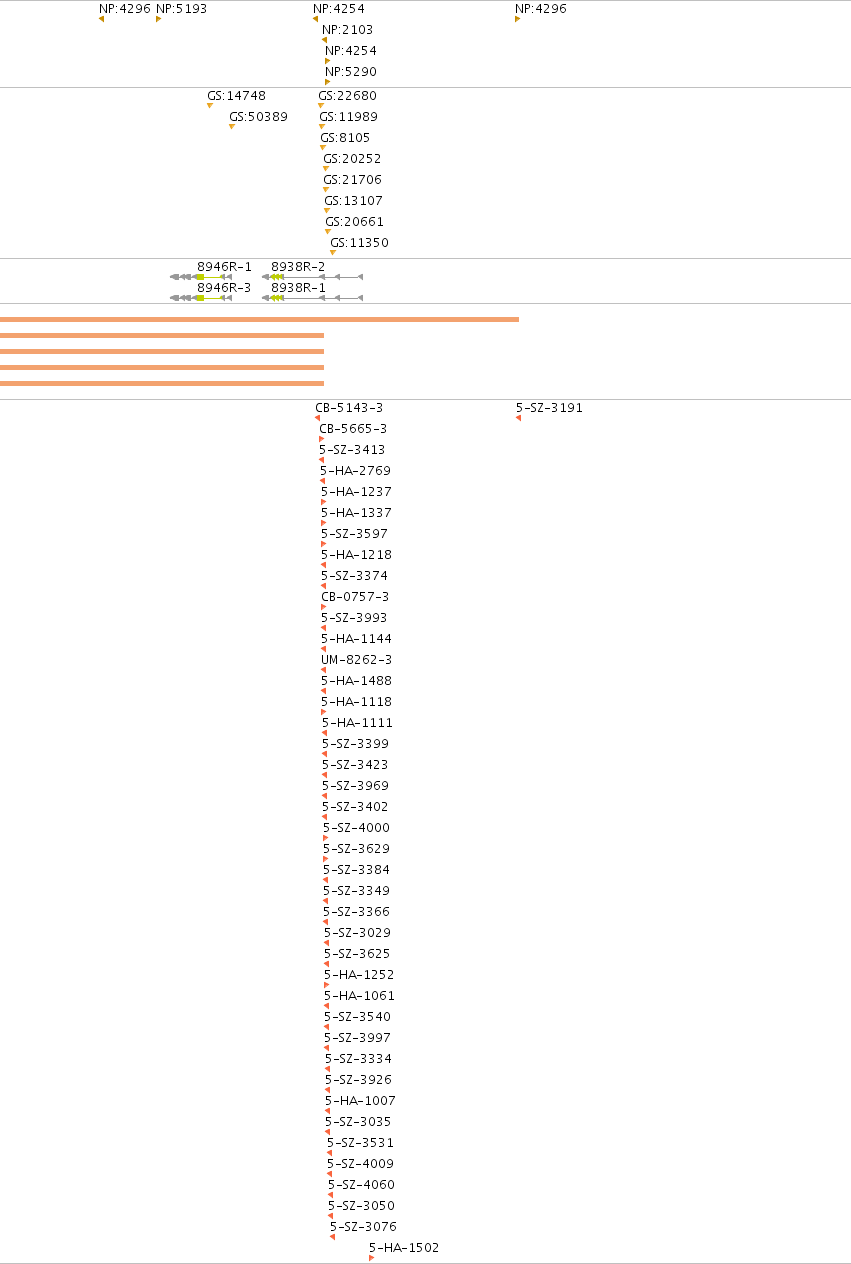Select the 5-SZ-3050 label

pyautogui.click(x=362, y=1205)
